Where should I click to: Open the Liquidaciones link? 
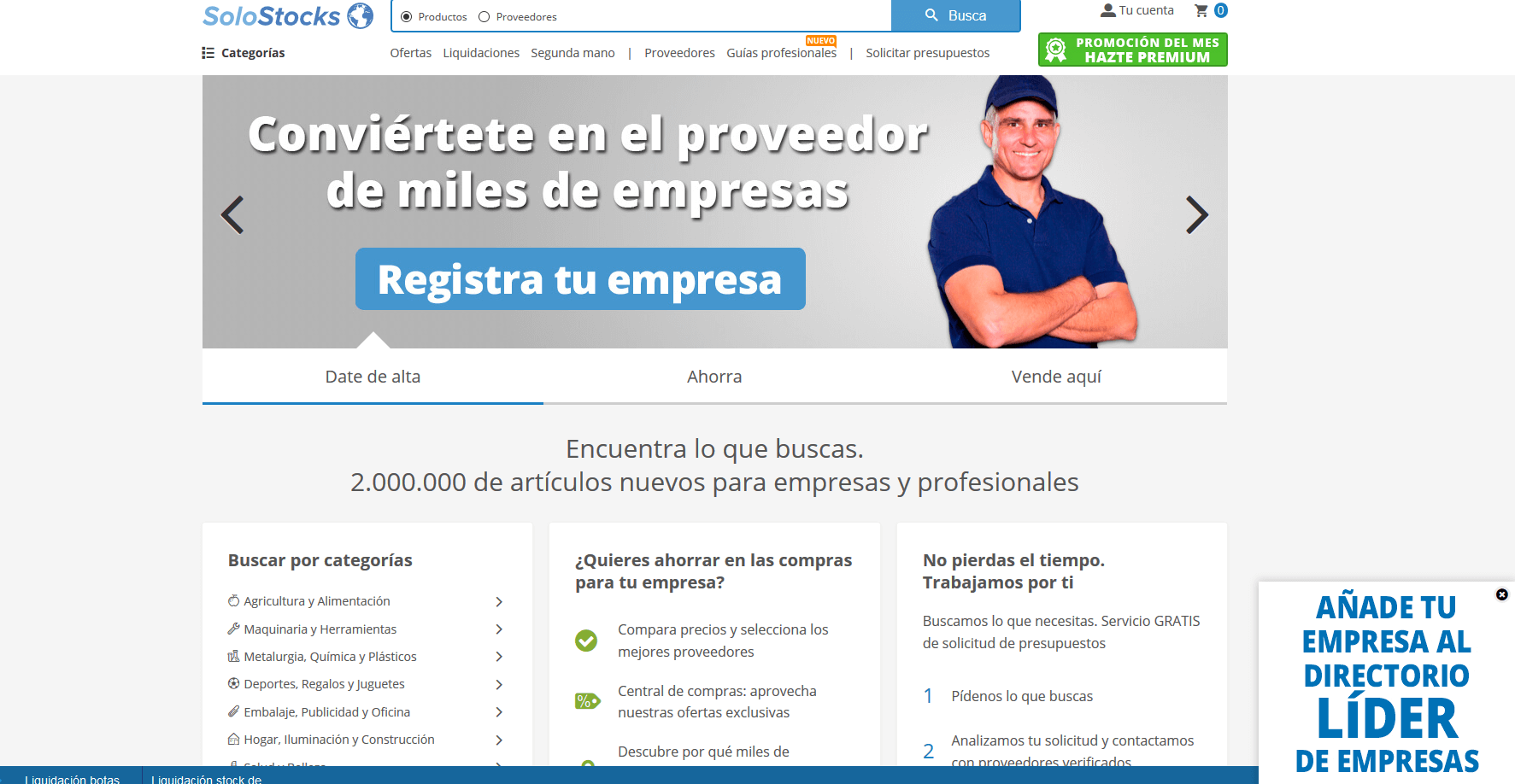(481, 53)
